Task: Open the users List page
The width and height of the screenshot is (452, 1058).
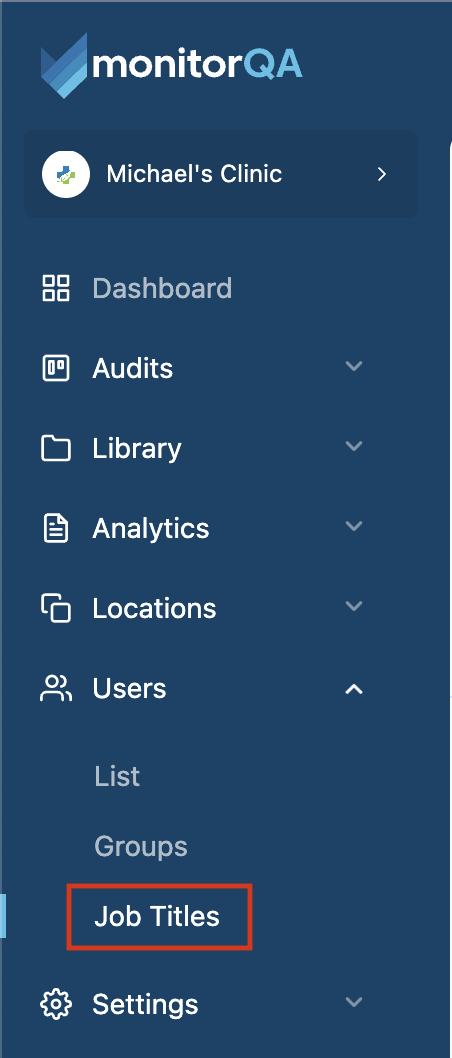Action: coord(117,777)
